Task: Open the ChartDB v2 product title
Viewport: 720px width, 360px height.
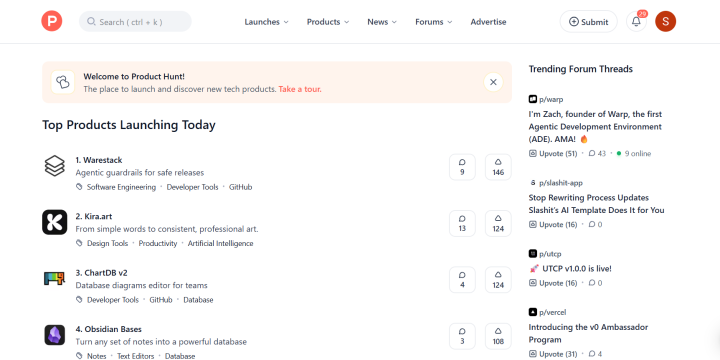Action: [101, 272]
